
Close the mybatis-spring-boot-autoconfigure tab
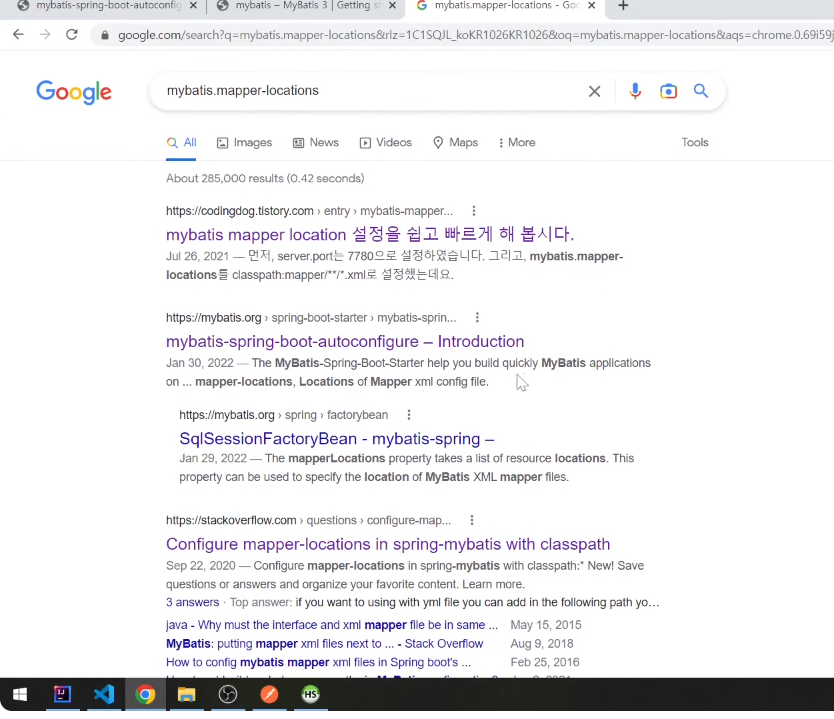pyautogui.click(x=194, y=5)
